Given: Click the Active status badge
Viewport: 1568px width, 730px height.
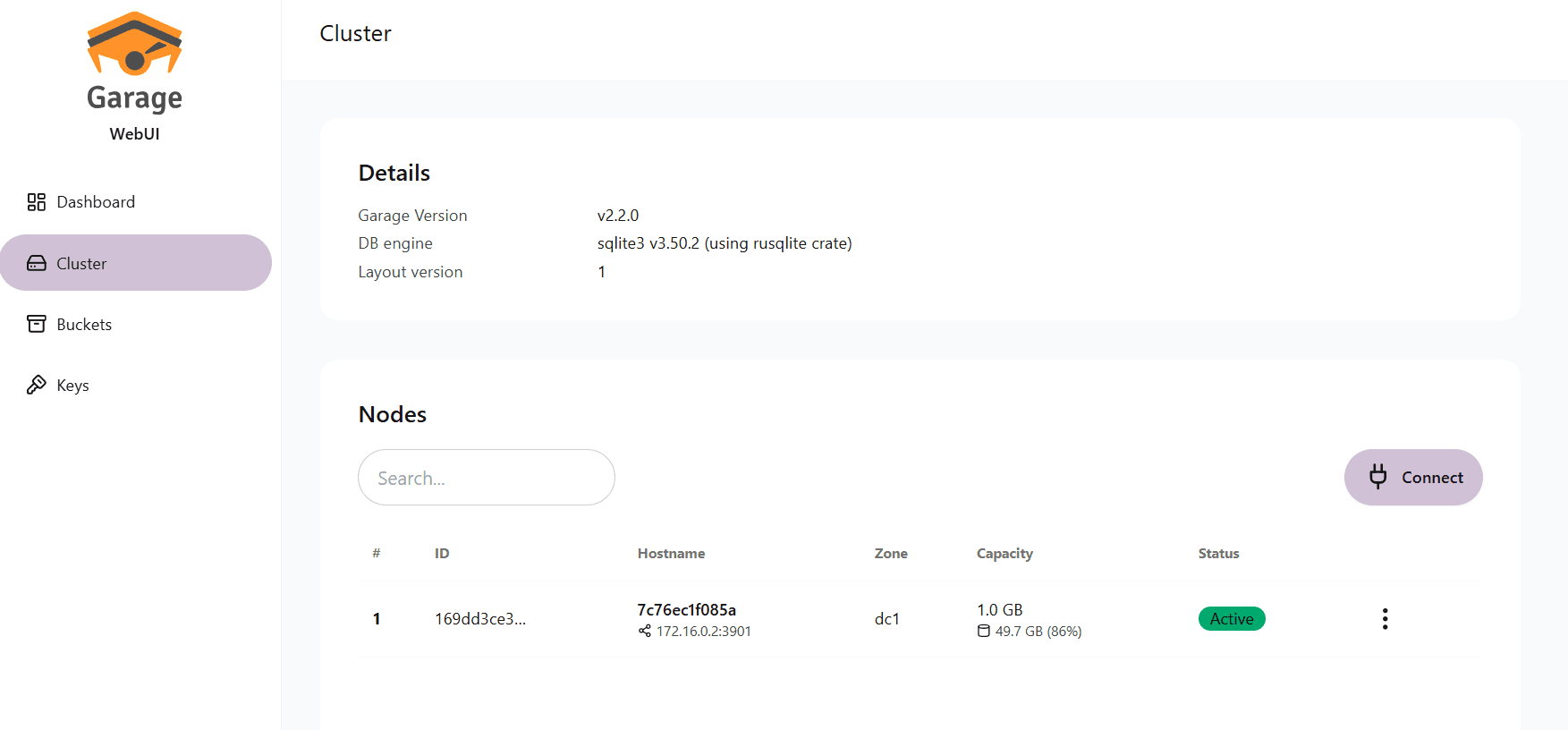Looking at the screenshot, I should (1231, 619).
